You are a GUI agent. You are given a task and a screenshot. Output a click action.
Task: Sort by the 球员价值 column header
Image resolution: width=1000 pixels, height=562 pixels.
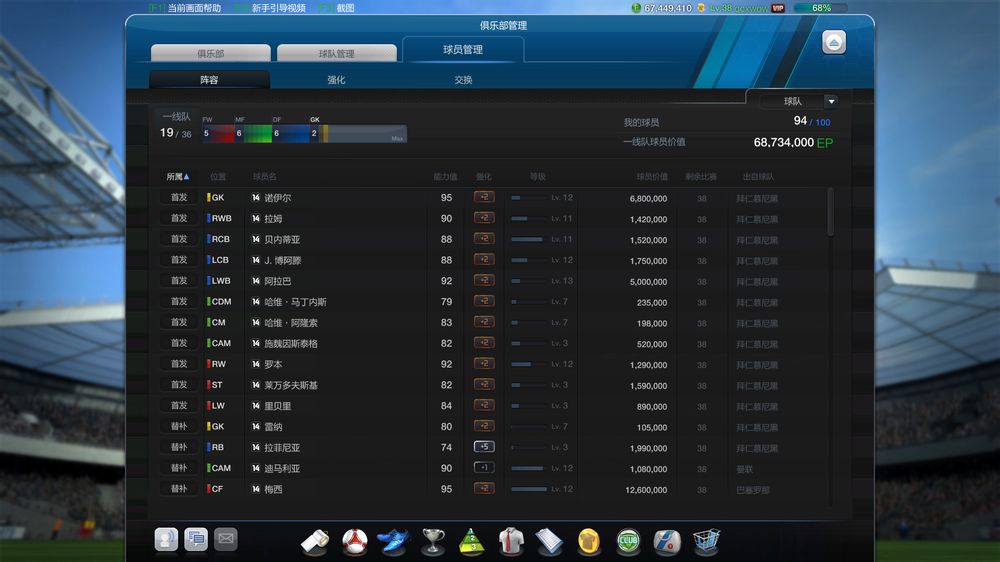coord(652,177)
